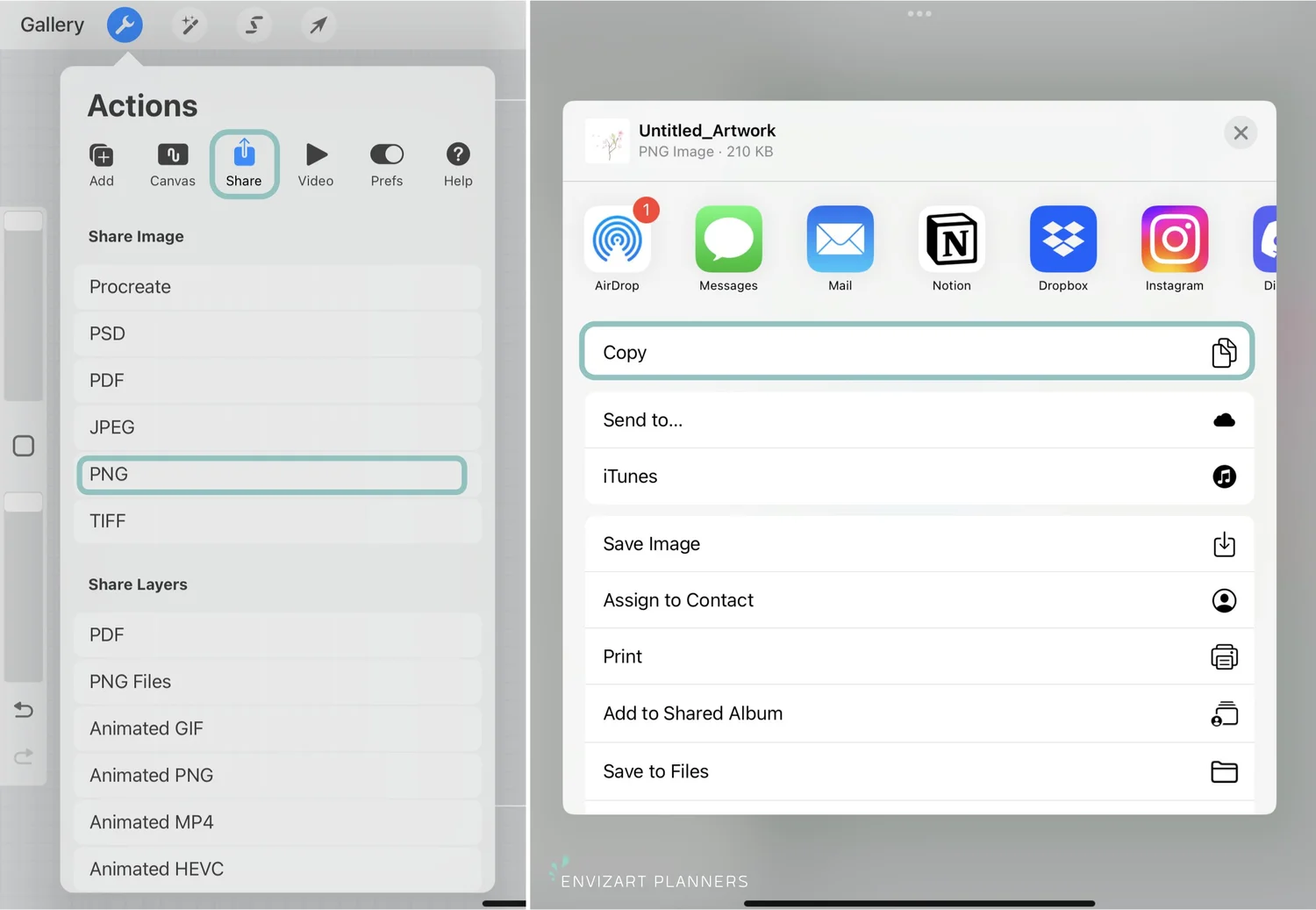Export artwork to Dropbox

(1062, 239)
